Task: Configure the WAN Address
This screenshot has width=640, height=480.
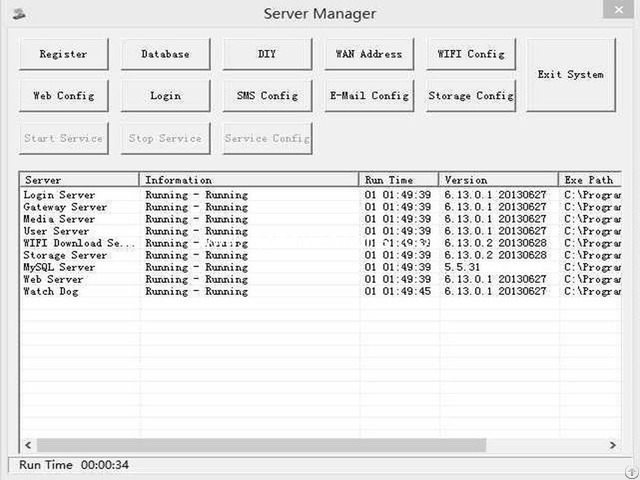Action: click(x=369, y=54)
